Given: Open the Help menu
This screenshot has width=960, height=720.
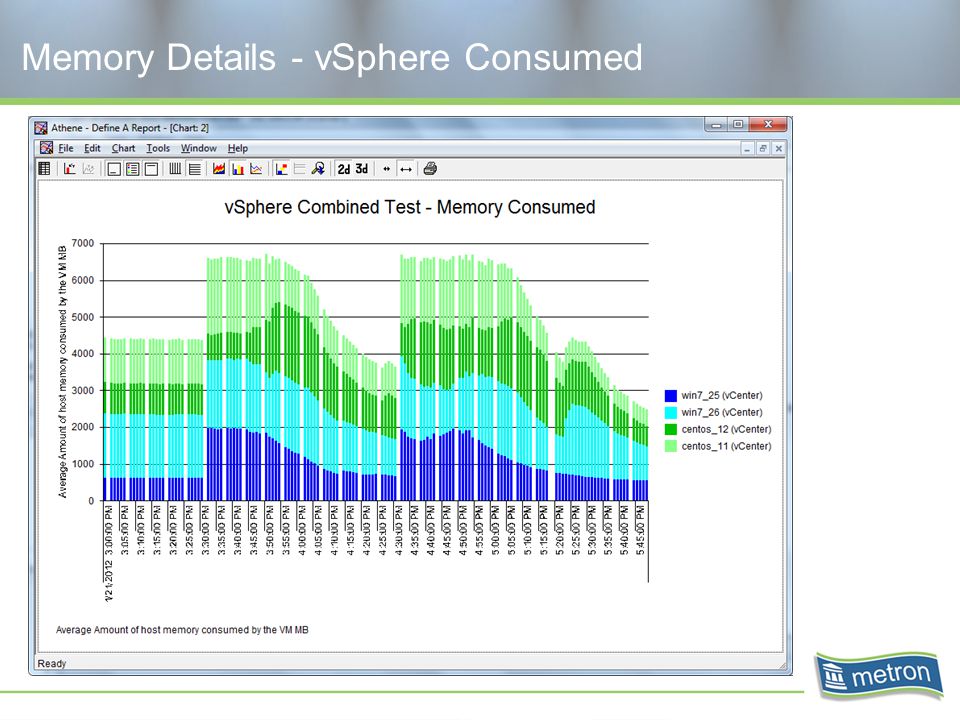Looking at the screenshot, I should 238,148.
